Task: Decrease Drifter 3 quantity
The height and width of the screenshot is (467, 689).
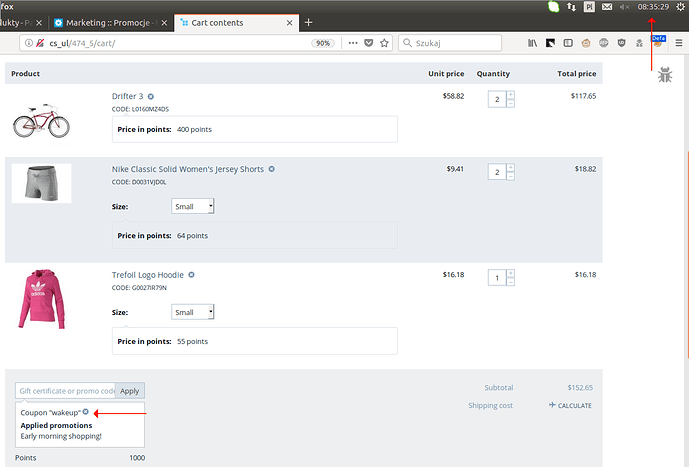Action: click(511, 103)
